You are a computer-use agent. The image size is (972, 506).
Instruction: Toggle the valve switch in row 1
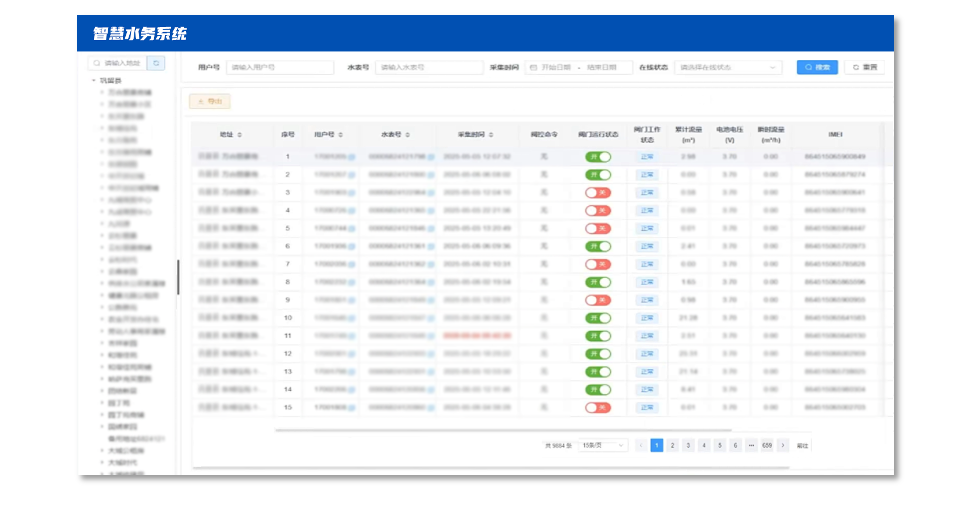pyautogui.click(x=598, y=157)
